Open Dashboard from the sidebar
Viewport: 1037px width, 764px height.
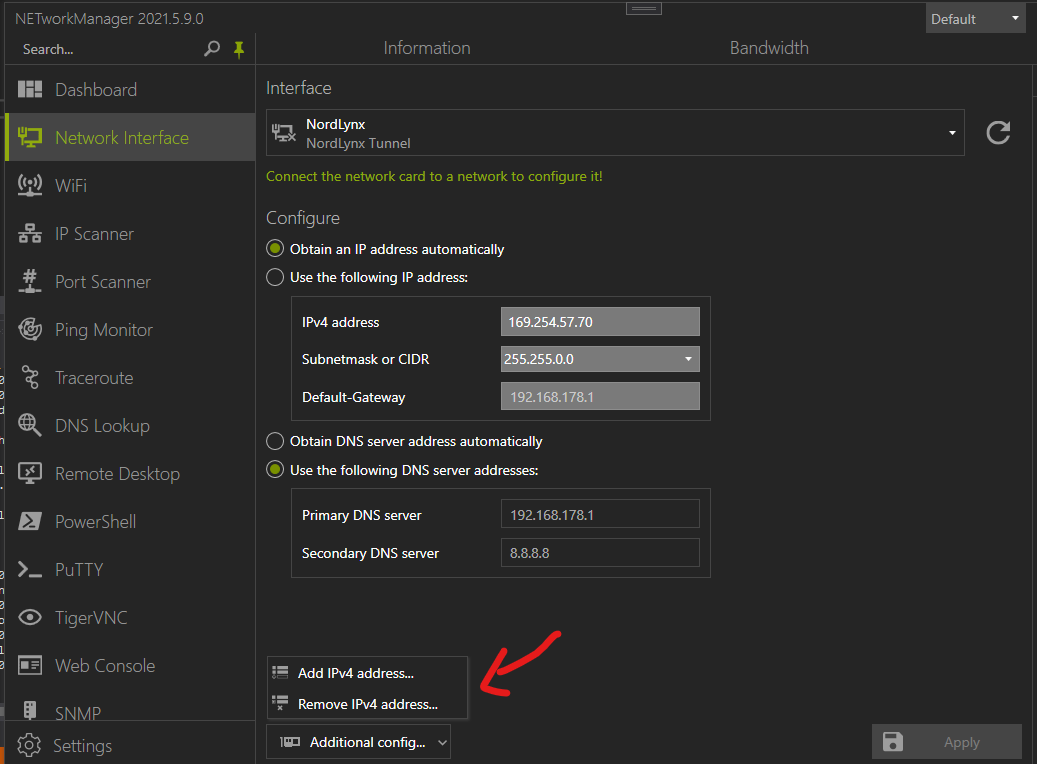(x=130, y=89)
